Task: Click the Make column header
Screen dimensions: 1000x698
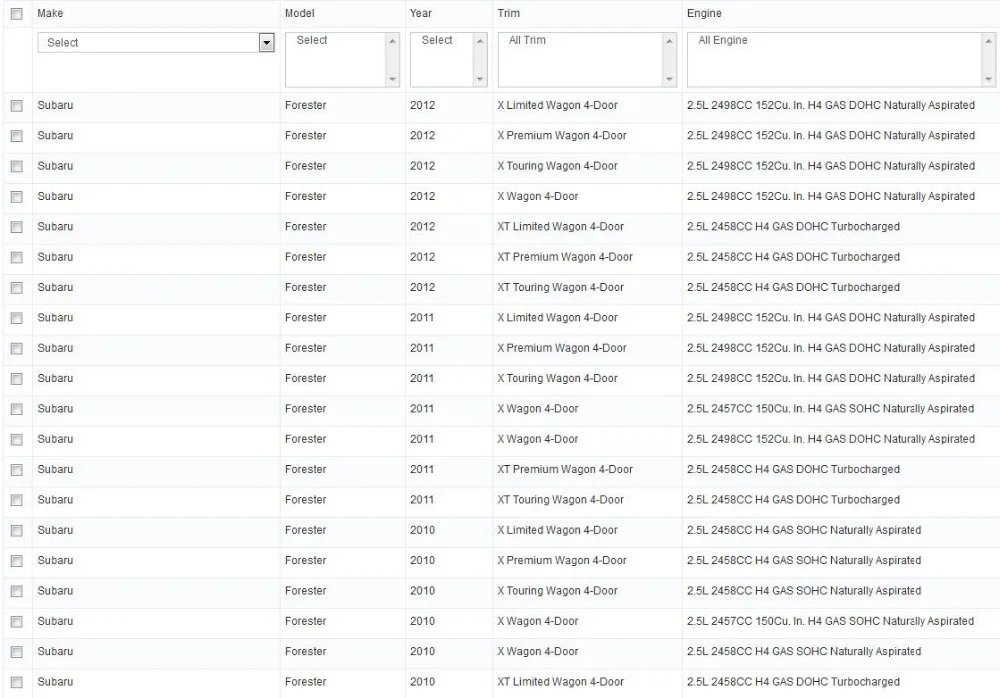Action: [50, 13]
